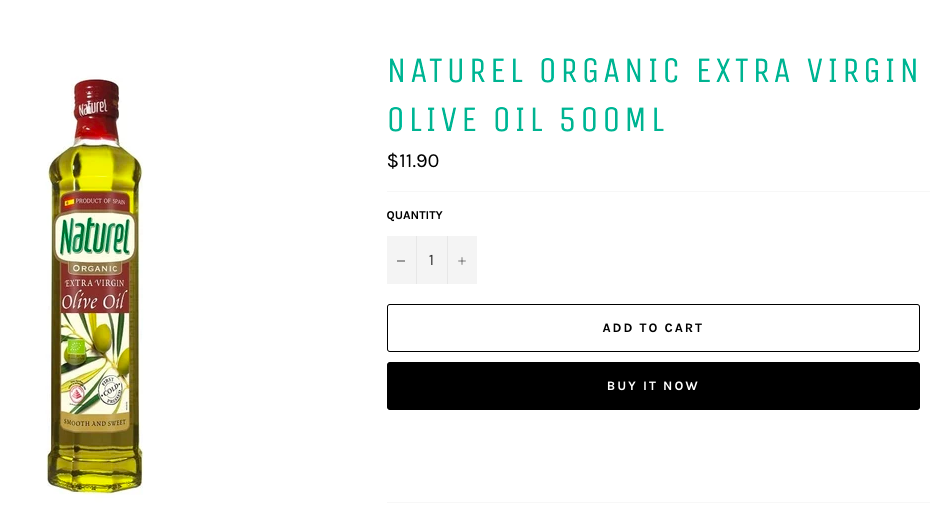The image size is (939, 526).
Task: Click the First Cold Pressed seal
Action: [110, 388]
